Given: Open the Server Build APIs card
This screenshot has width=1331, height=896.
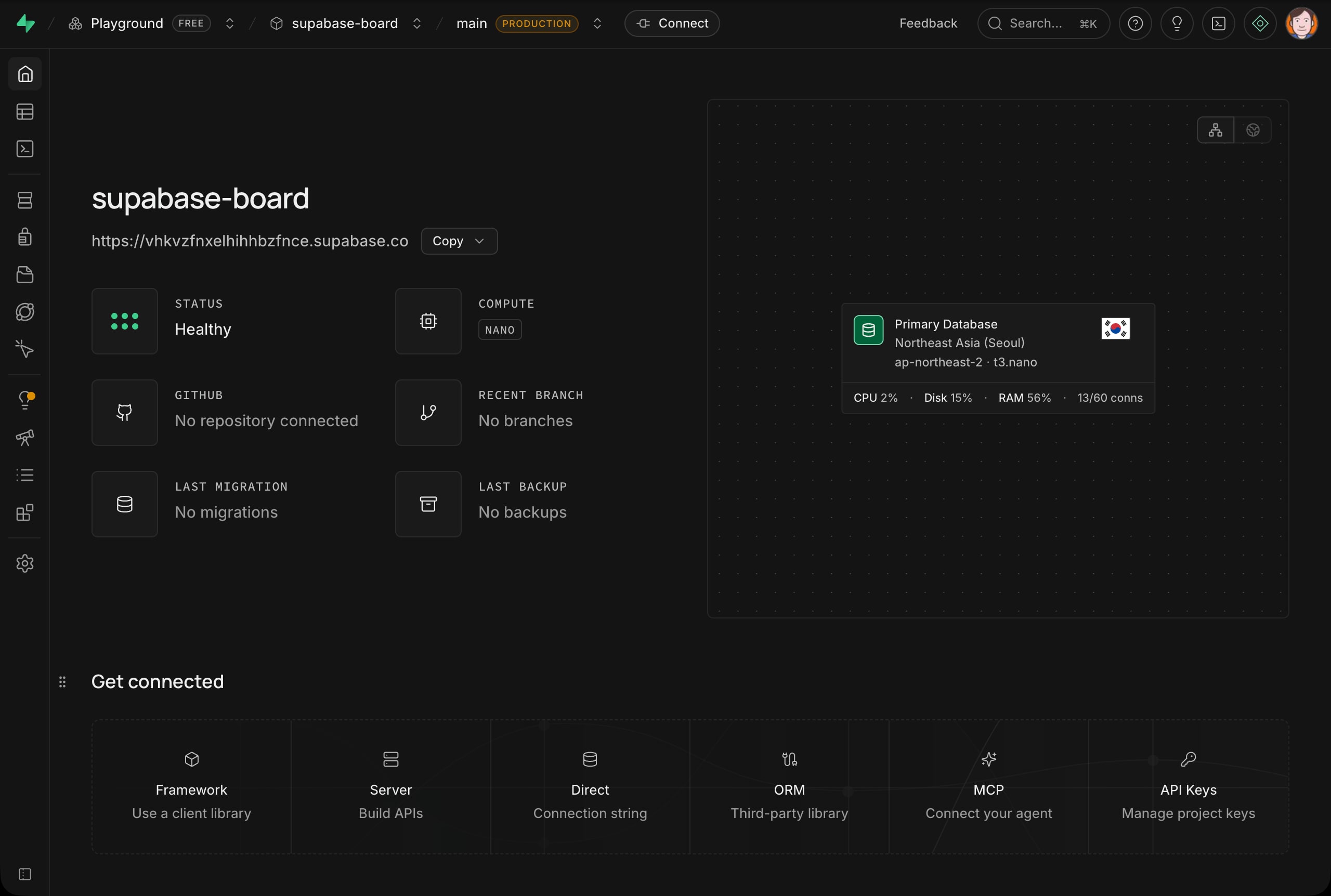Looking at the screenshot, I should pos(391,787).
